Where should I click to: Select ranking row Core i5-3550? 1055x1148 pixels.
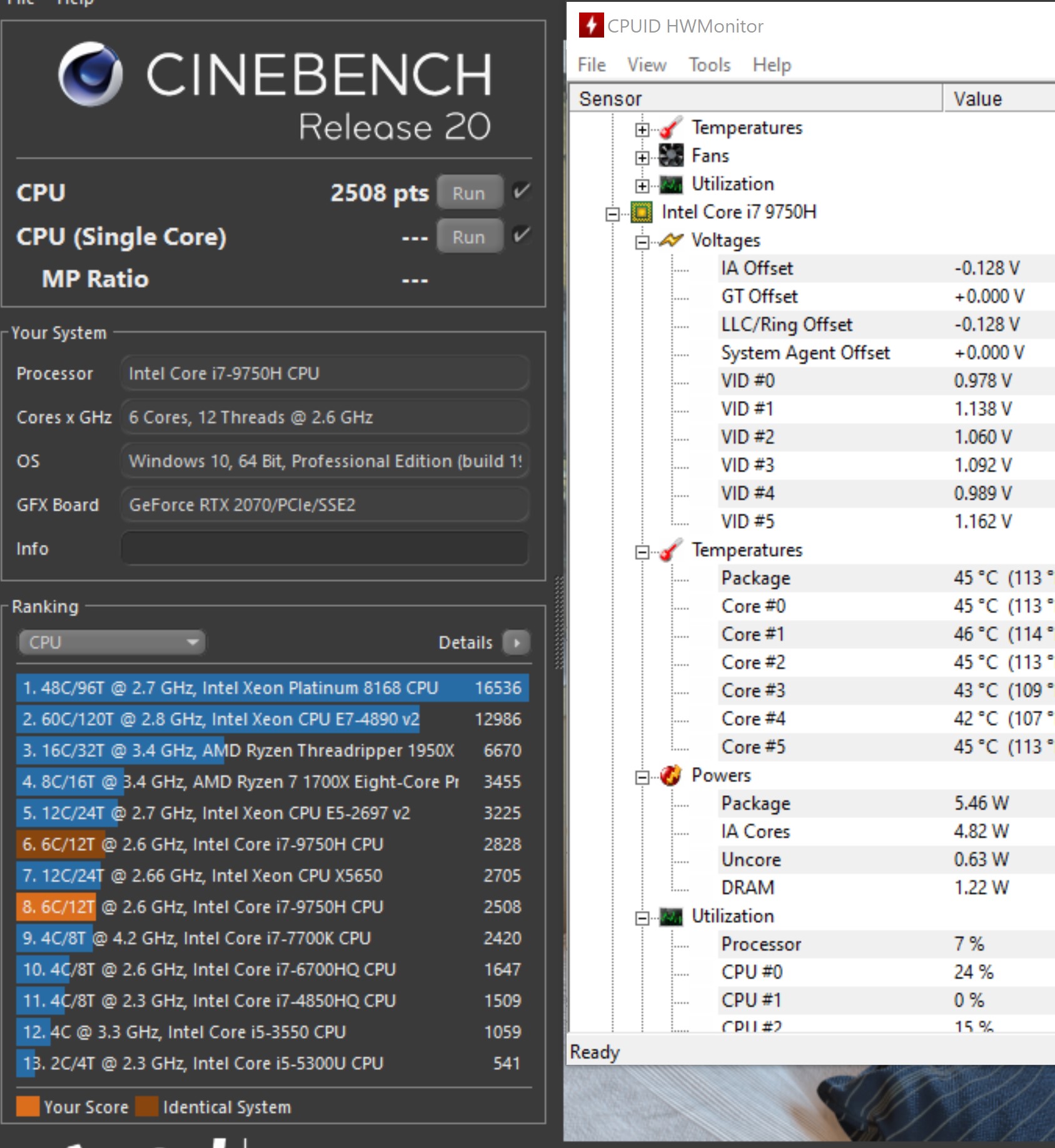[273, 1032]
